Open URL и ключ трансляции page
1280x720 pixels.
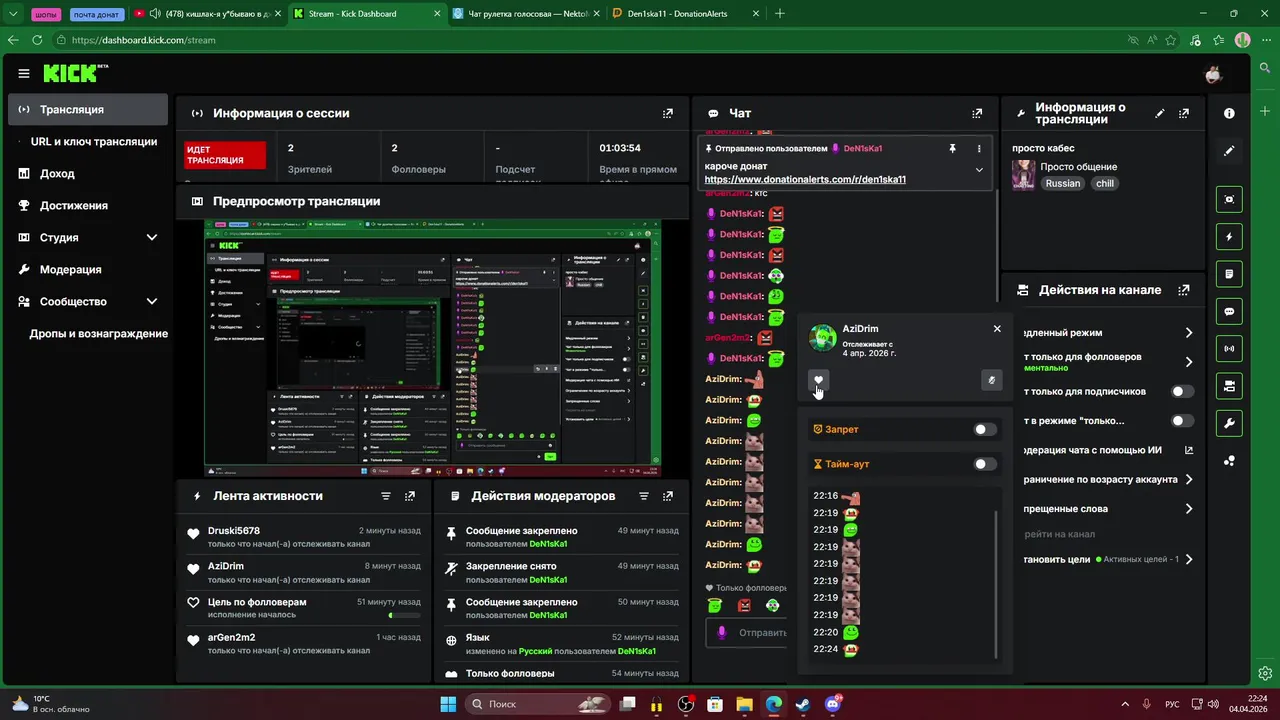[x=93, y=142]
